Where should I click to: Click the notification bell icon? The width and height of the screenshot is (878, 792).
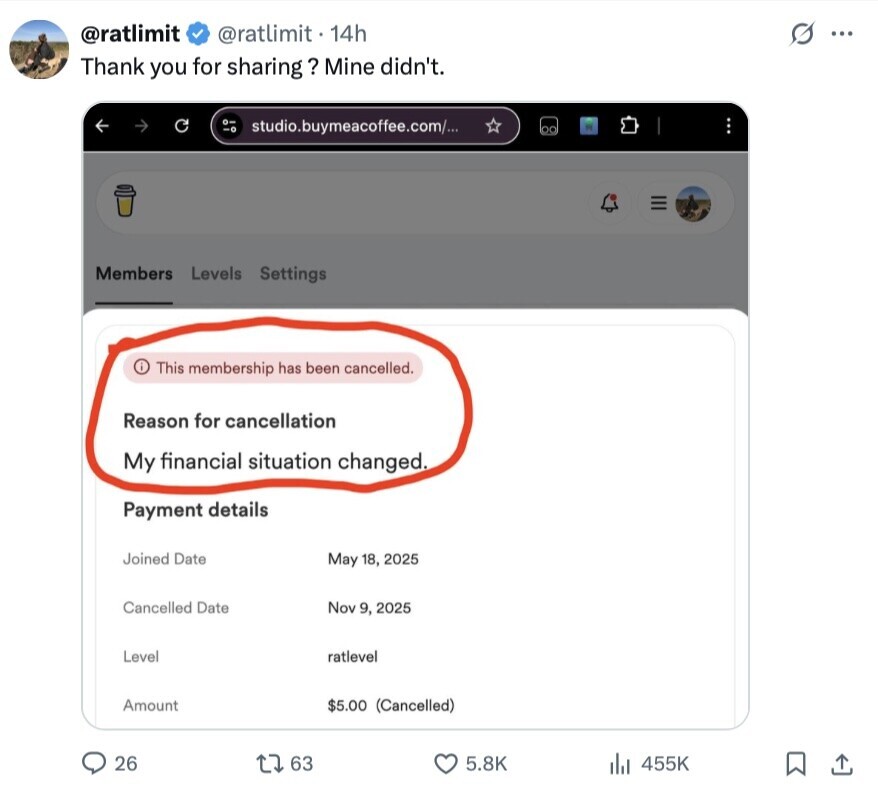pos(609,202)
